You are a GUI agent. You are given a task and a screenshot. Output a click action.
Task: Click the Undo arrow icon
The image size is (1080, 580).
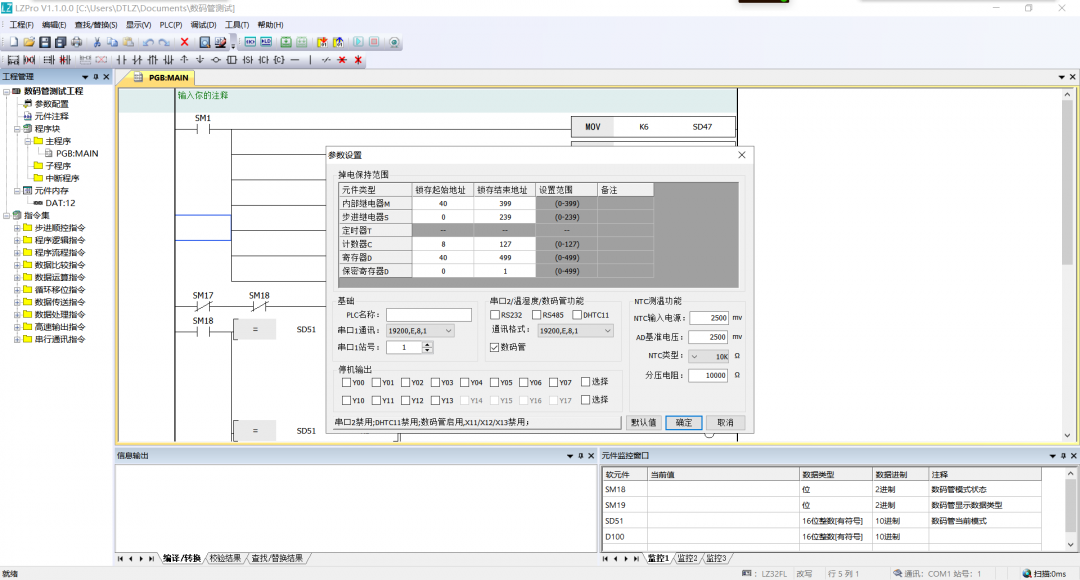(x=148, y=42)
